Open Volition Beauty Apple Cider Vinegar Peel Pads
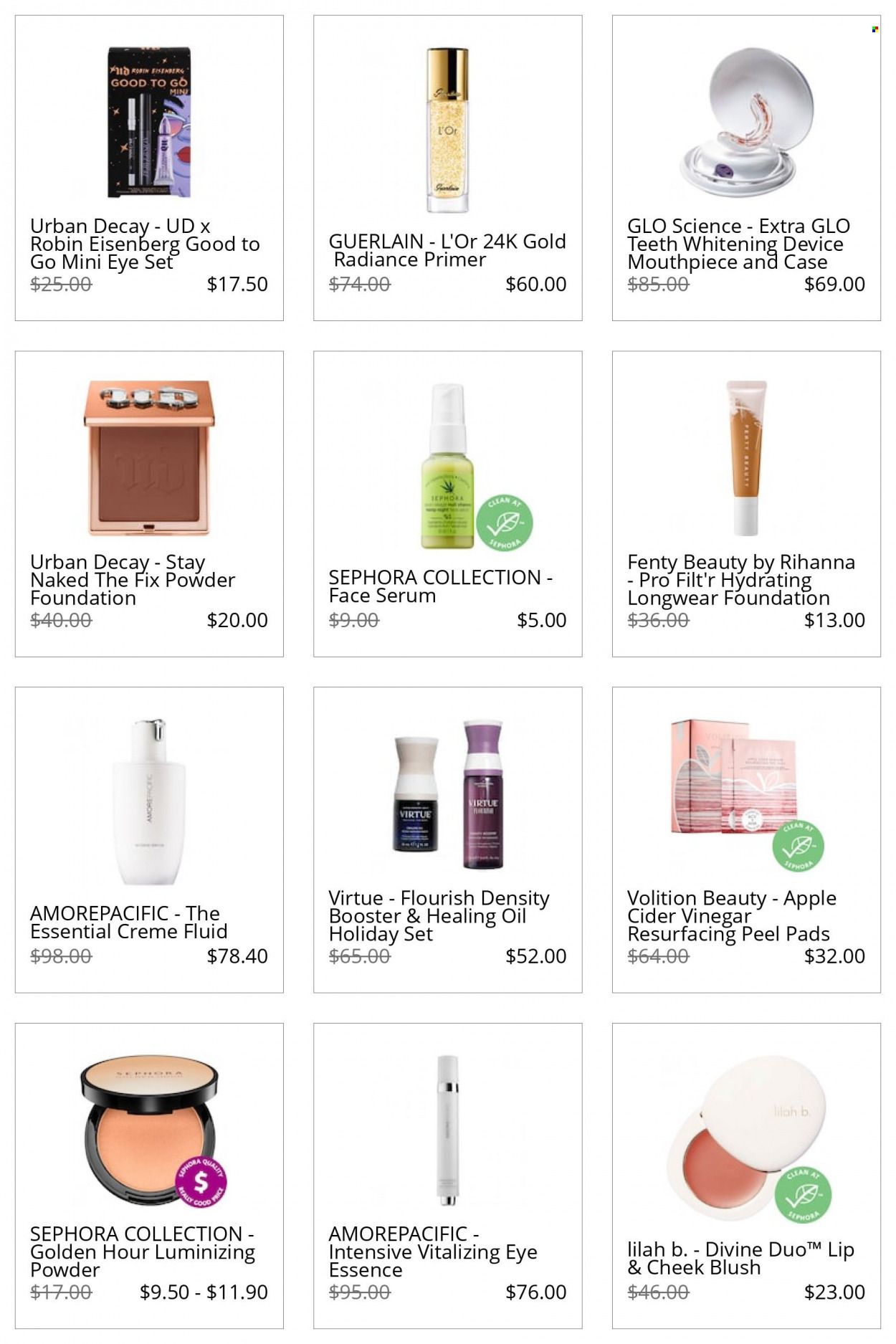Image resolution: width=896 pixels, height=1344 pixels. click(x=731, y=916)
